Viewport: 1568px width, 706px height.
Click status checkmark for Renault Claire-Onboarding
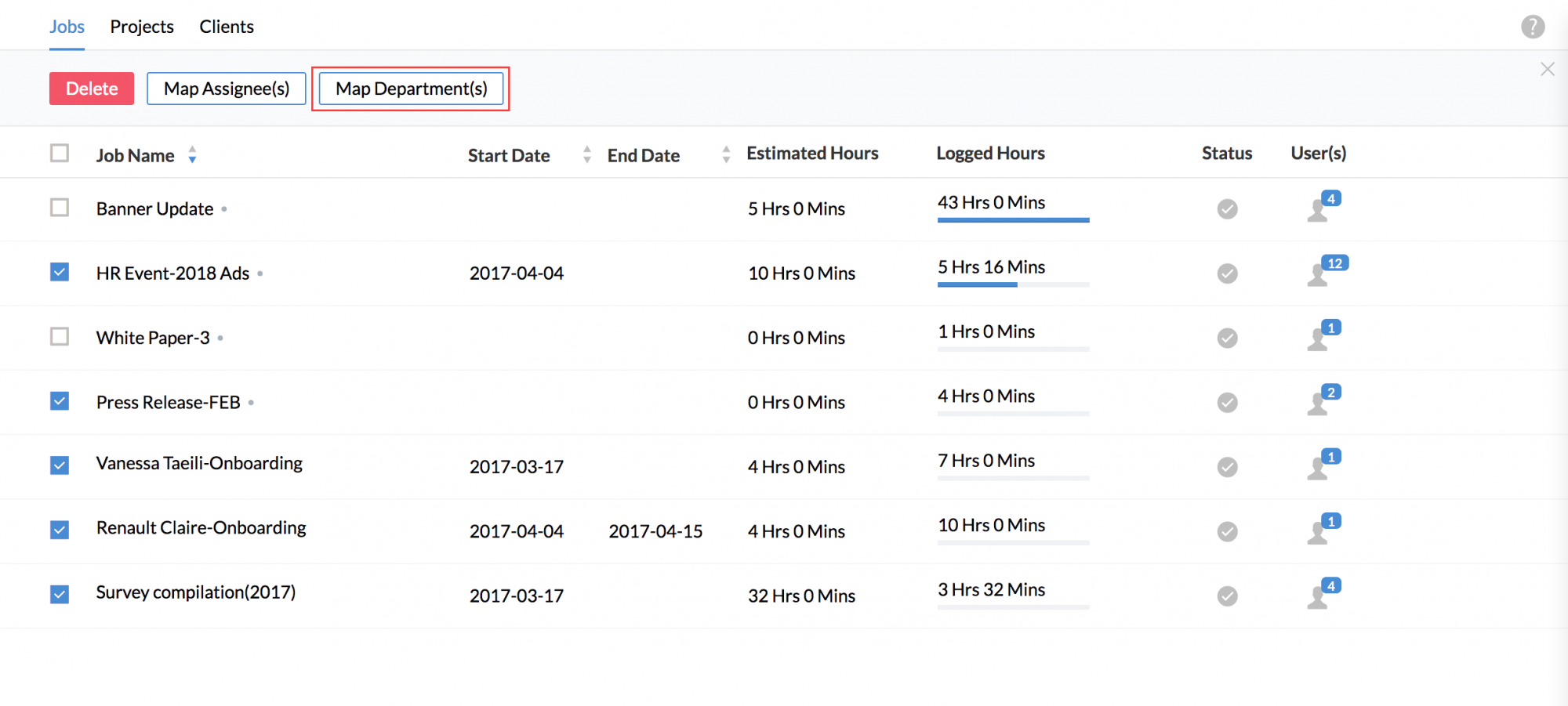tap(1227, 531)
